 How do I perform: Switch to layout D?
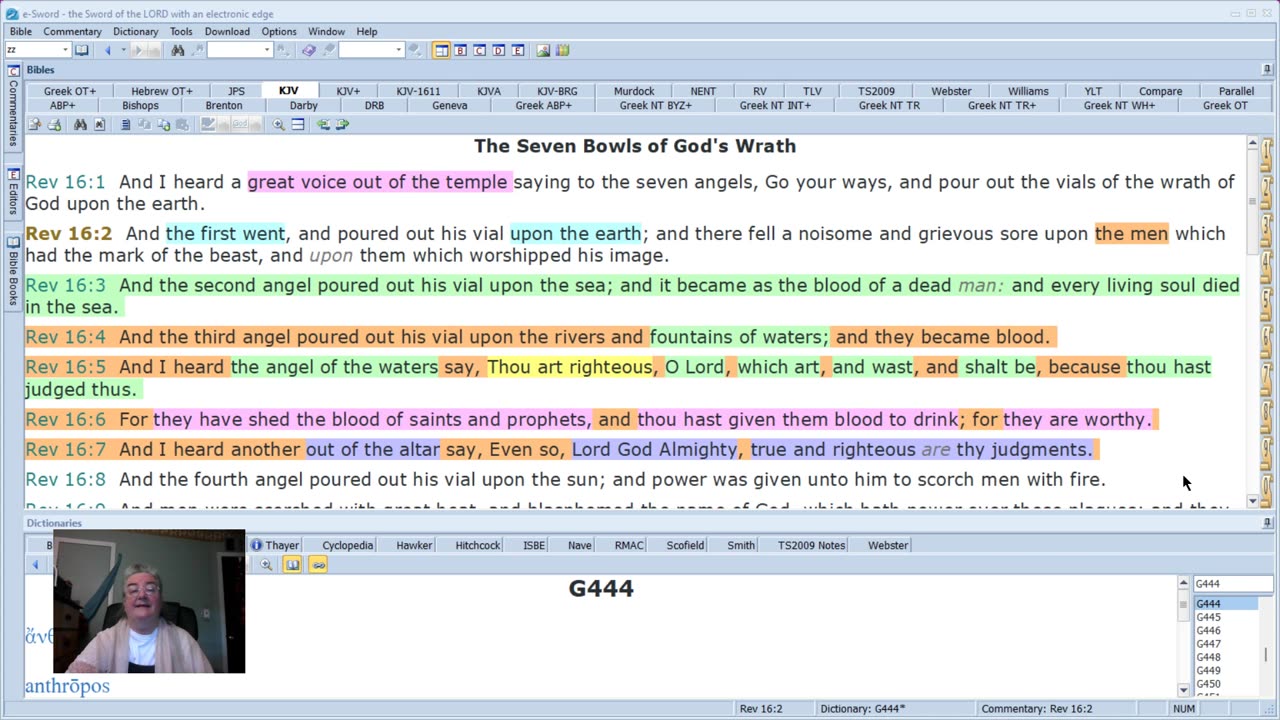click(x=499, y=50)
